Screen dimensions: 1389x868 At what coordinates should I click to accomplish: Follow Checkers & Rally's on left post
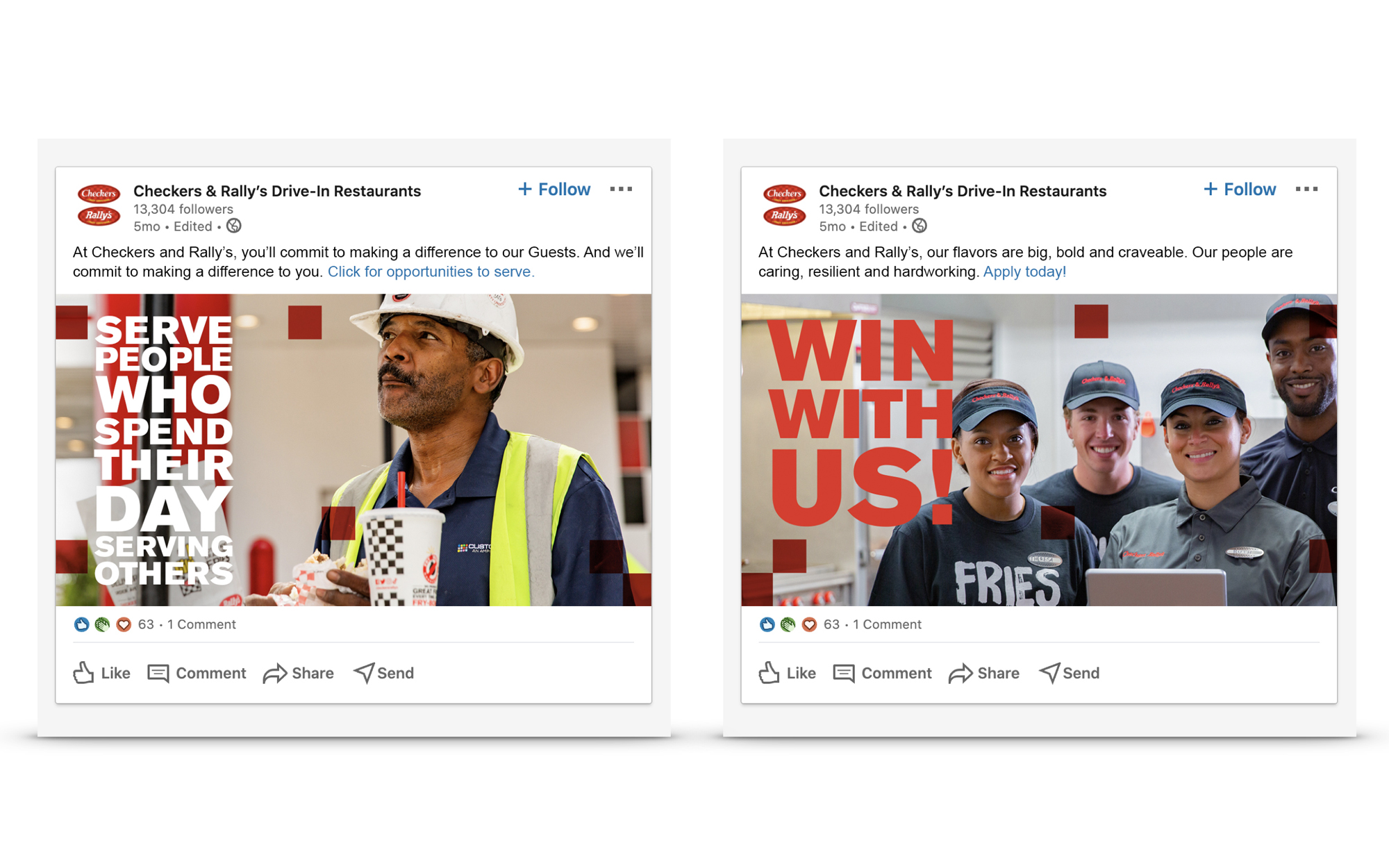[x=554, y=190]
